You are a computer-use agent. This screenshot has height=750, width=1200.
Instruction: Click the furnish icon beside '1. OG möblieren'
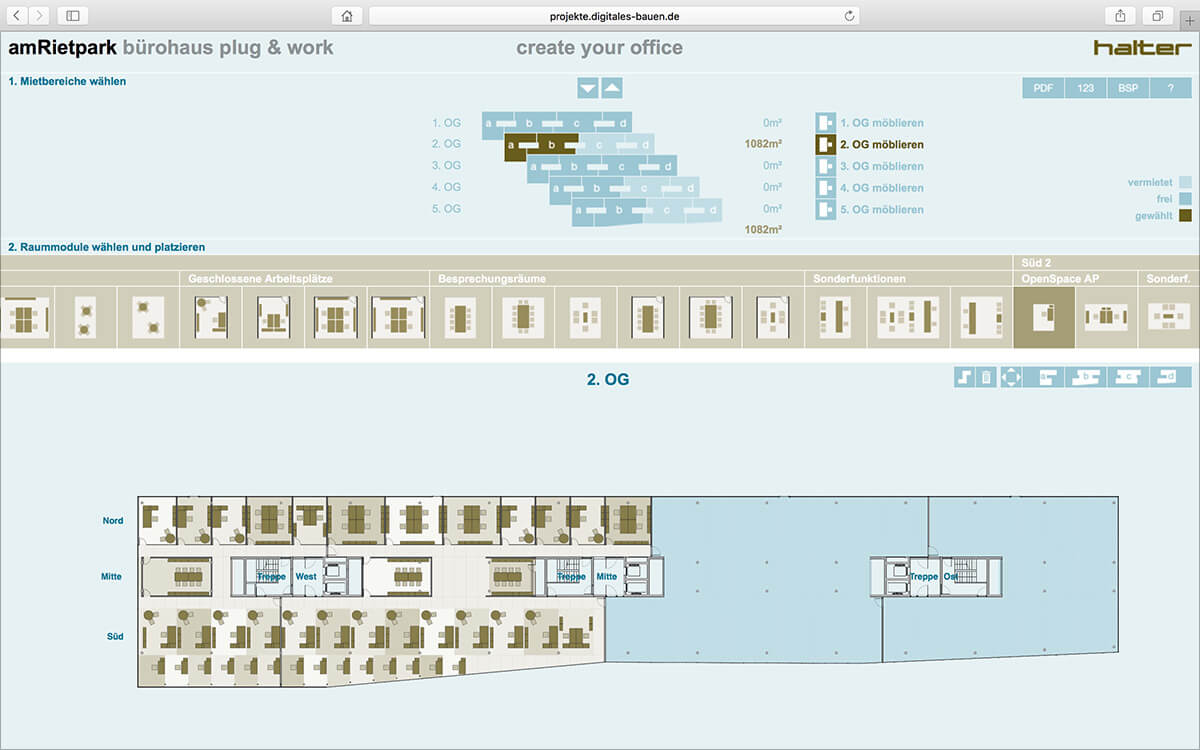click(825, 123)
